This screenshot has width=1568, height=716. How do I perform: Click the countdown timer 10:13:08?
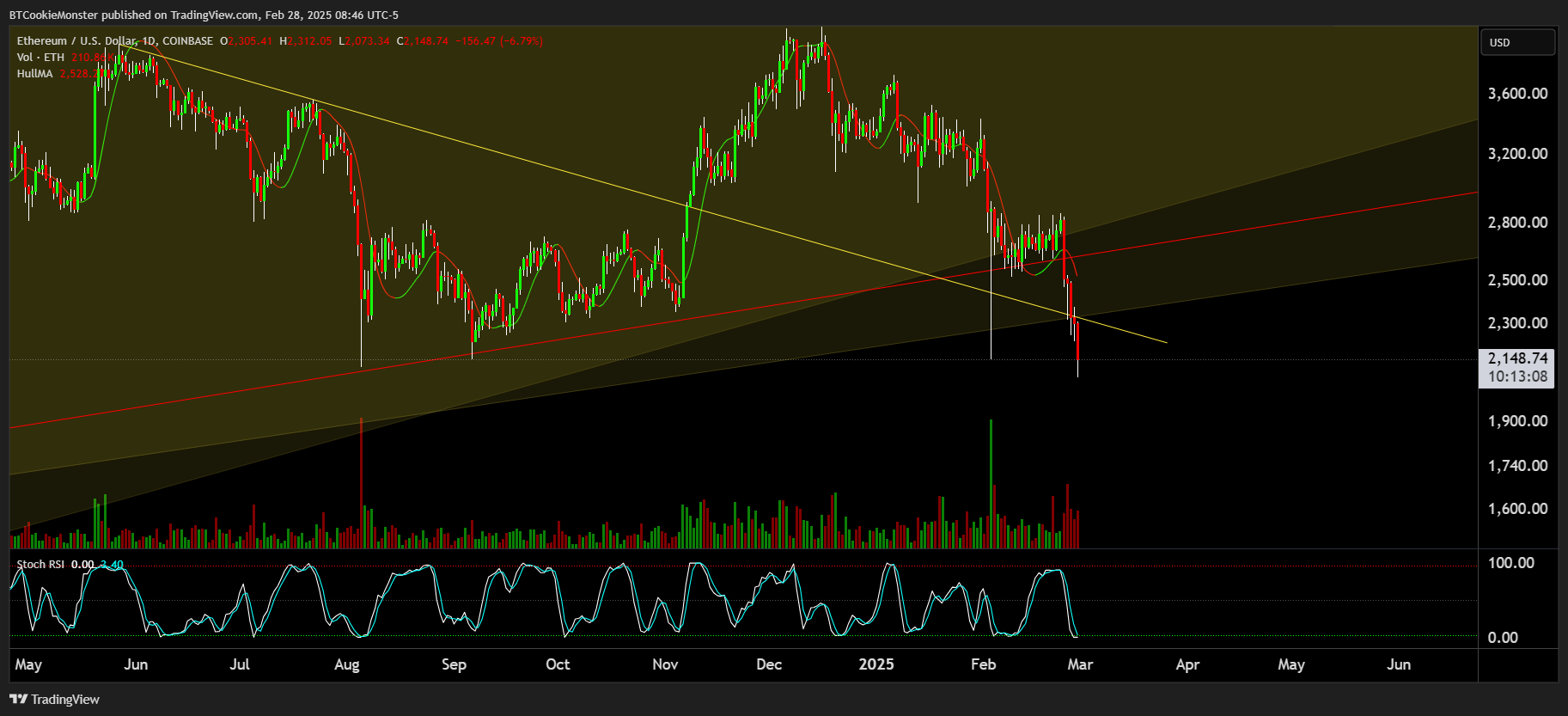click(x=1517, y=376)
